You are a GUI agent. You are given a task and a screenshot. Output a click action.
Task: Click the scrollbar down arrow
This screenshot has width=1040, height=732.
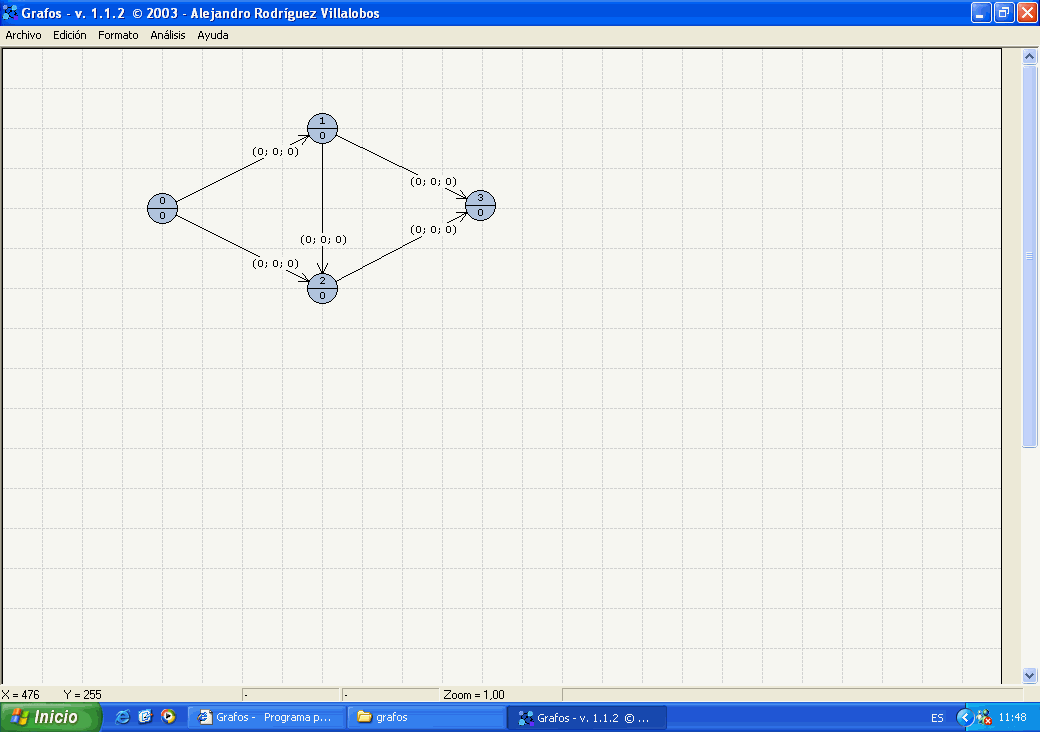coord(1030,676)
